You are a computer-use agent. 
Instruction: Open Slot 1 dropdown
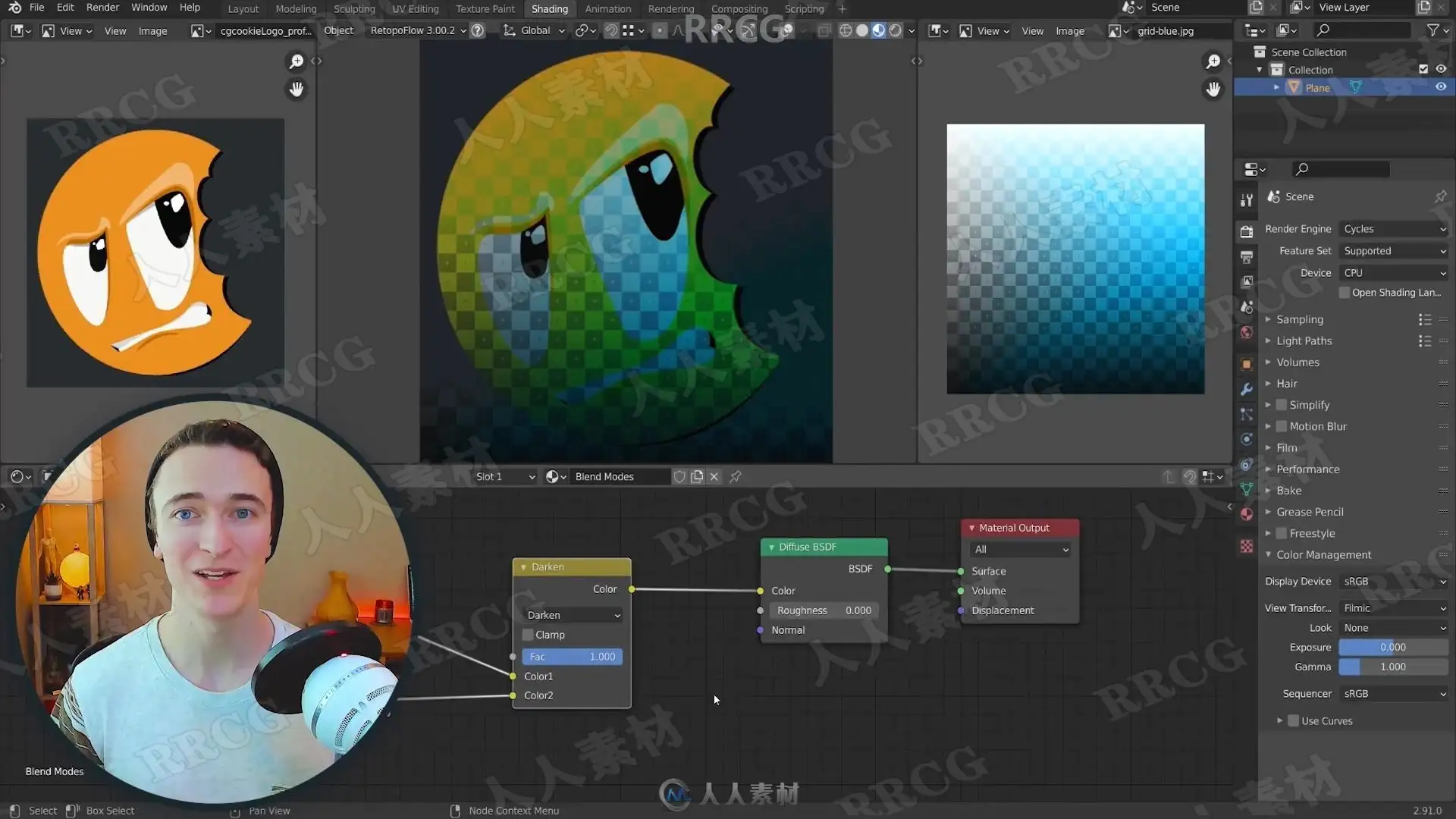tap(505, 476)
